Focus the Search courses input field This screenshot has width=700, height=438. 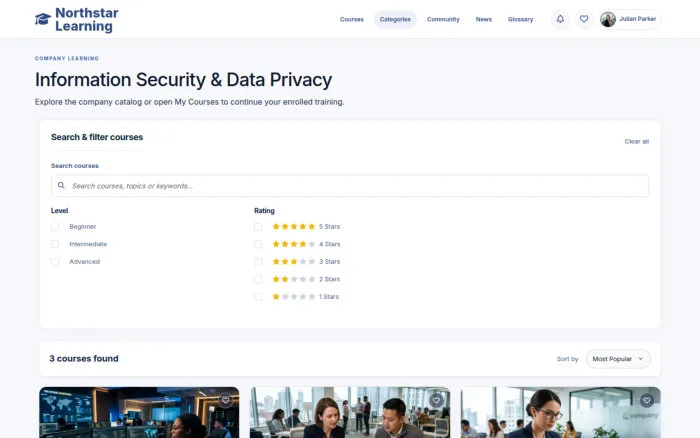click(x=350, y=186)
